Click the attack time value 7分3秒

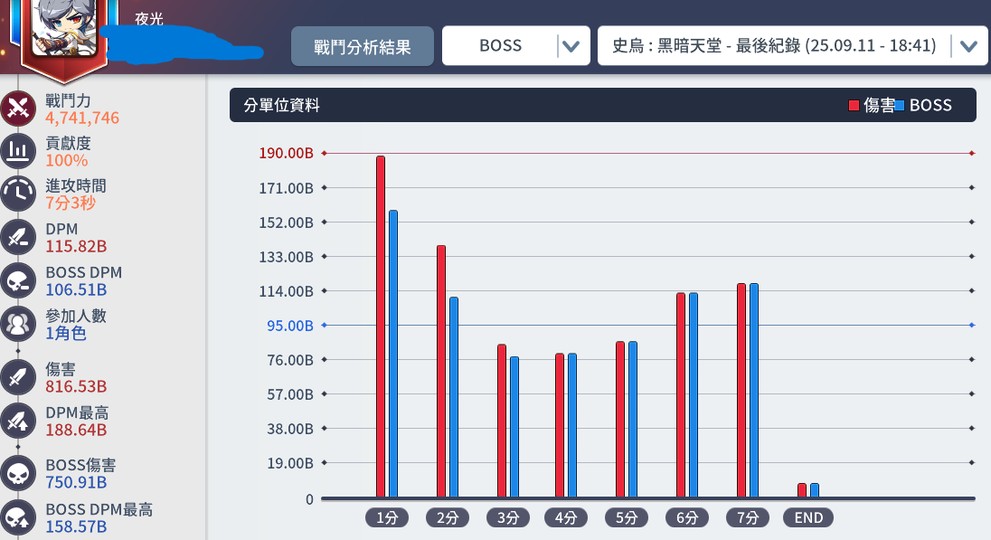pyautogui.click(x=70, y=203)
